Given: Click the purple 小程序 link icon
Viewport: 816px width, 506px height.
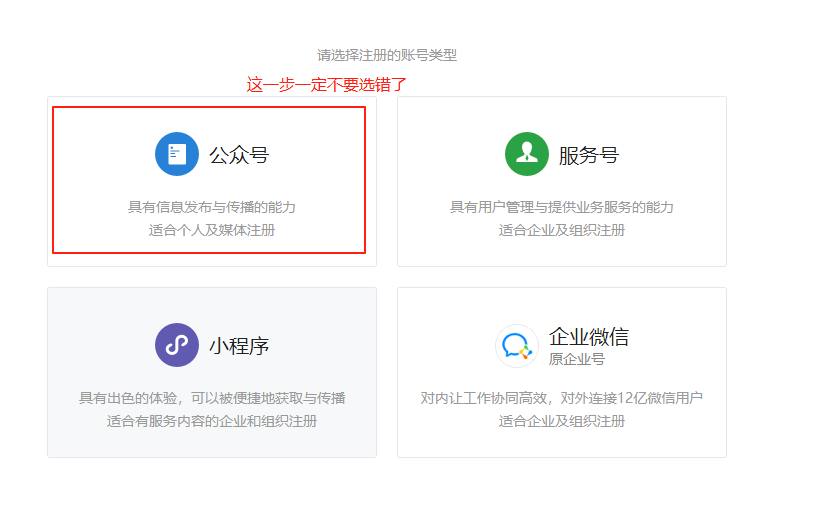Looking at the screenshot, I should tap(177, 345).
